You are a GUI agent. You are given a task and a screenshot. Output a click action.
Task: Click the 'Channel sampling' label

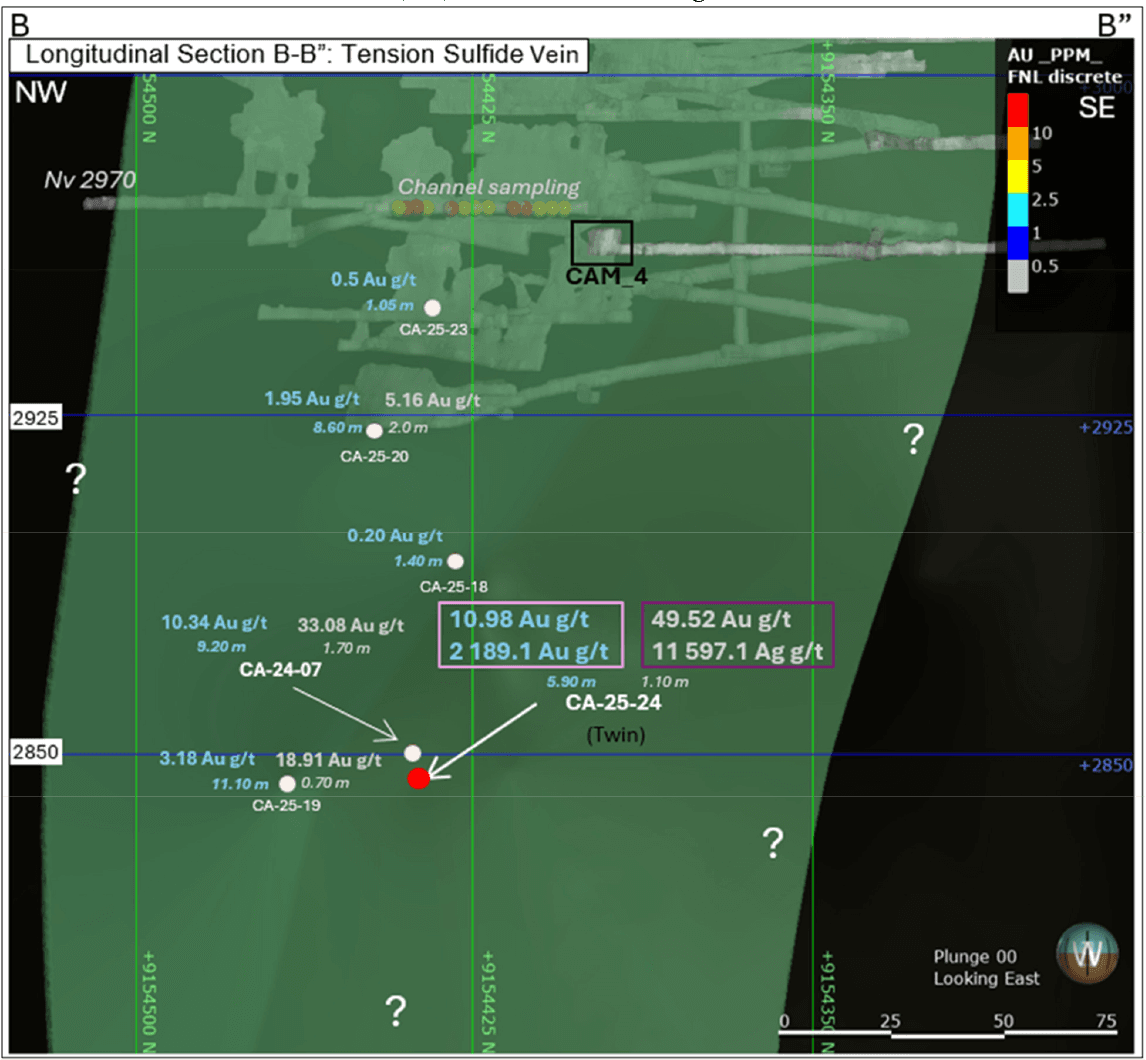coord(488,188)
